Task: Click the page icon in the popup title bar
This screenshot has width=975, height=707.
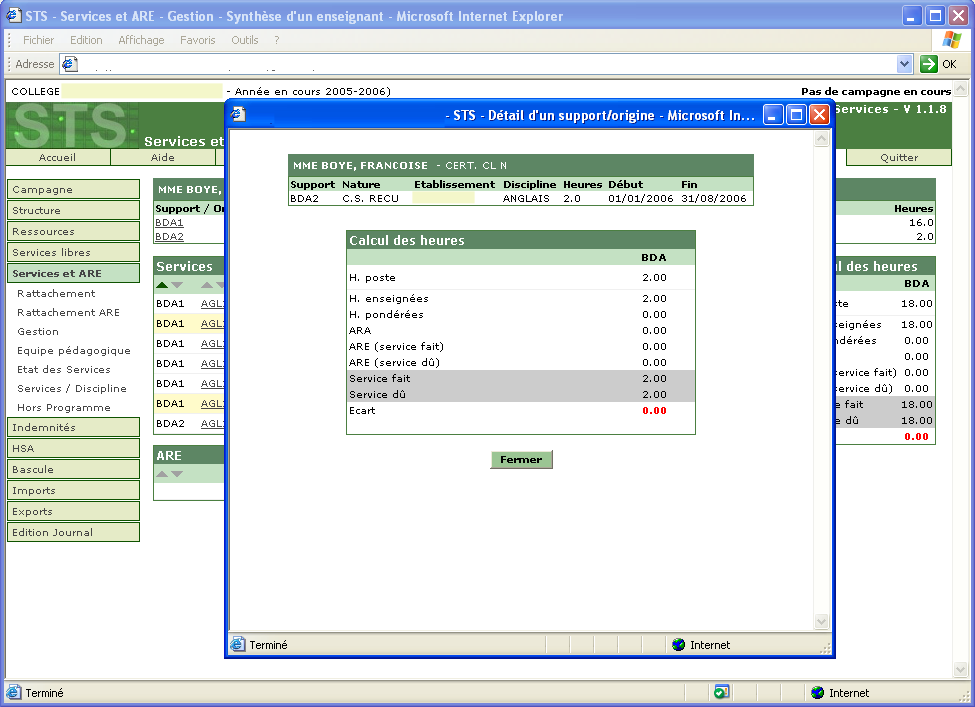Action: click(x=238, y=114)
